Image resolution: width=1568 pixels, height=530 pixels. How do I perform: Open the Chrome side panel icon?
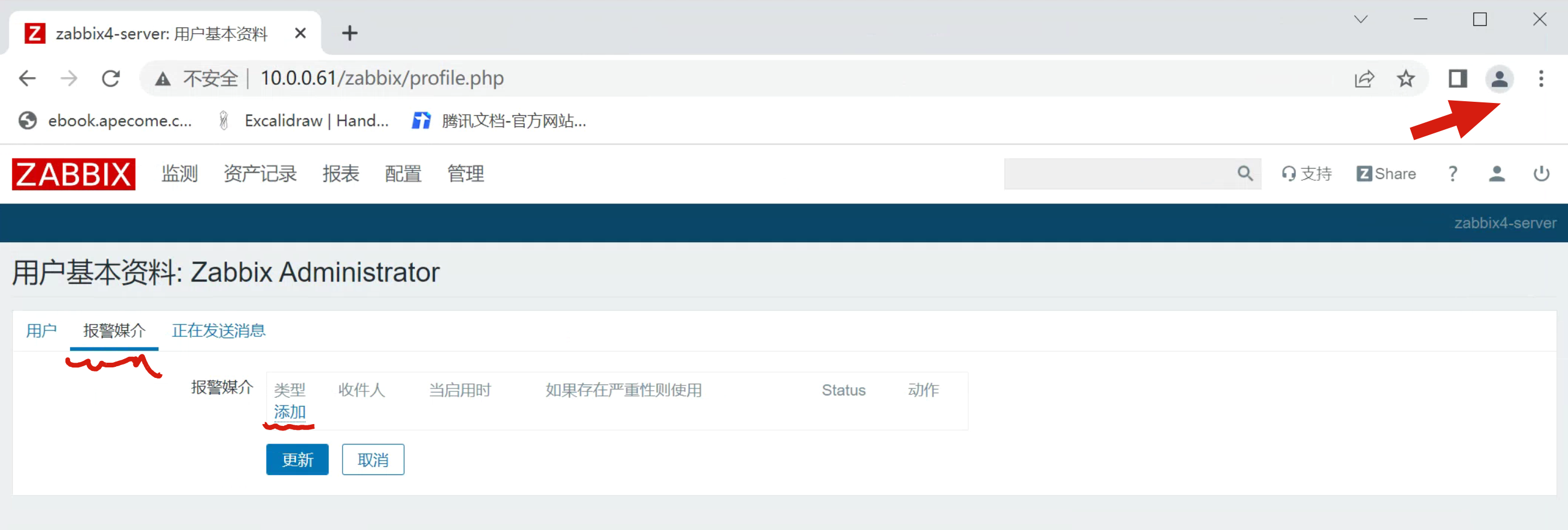[1458, 78]
